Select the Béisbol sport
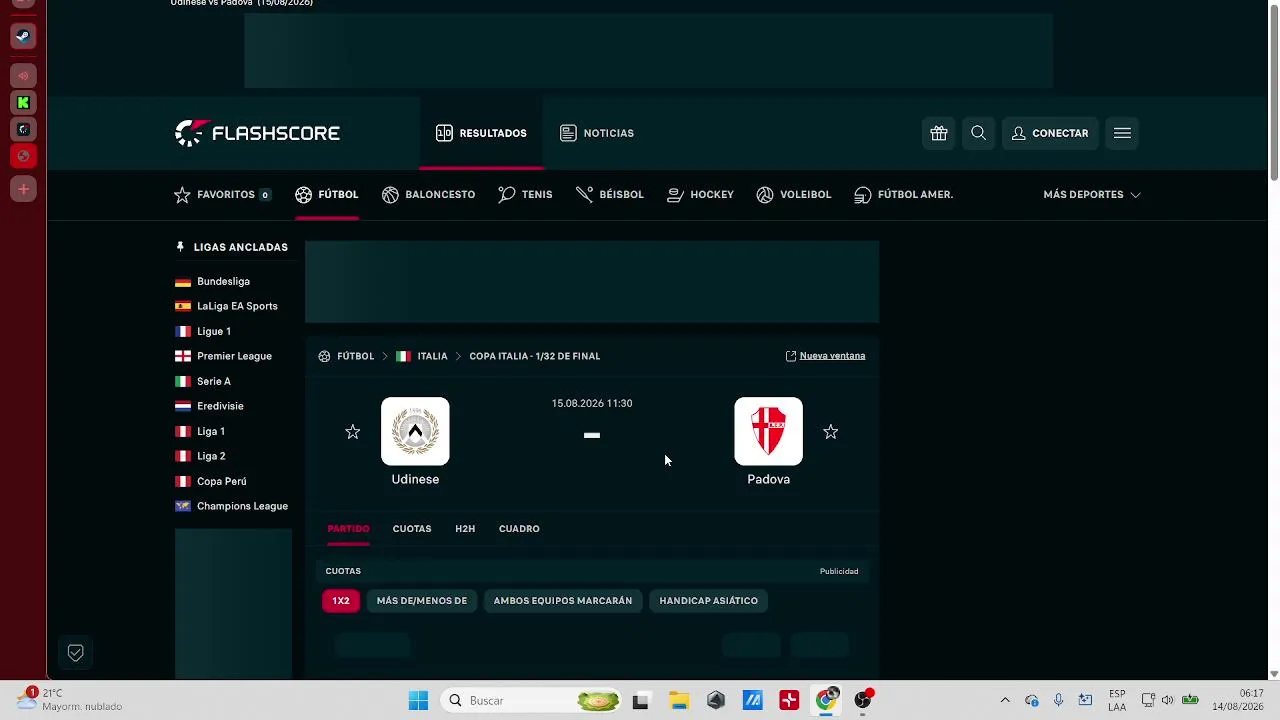 (x=610, y=194)
